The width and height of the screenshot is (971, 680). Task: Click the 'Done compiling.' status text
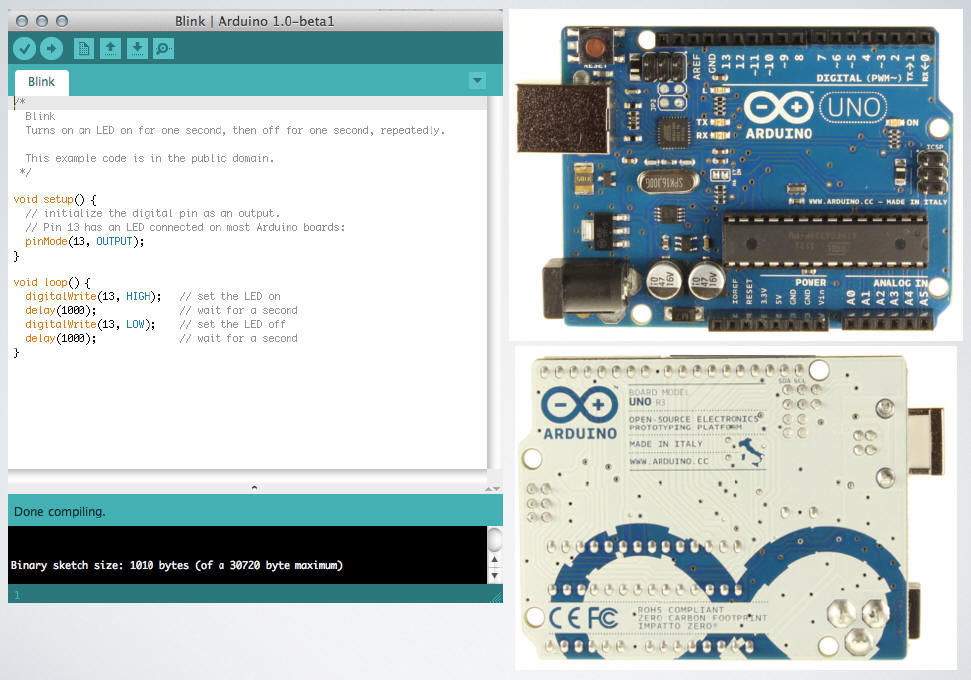tap(59, 512)
